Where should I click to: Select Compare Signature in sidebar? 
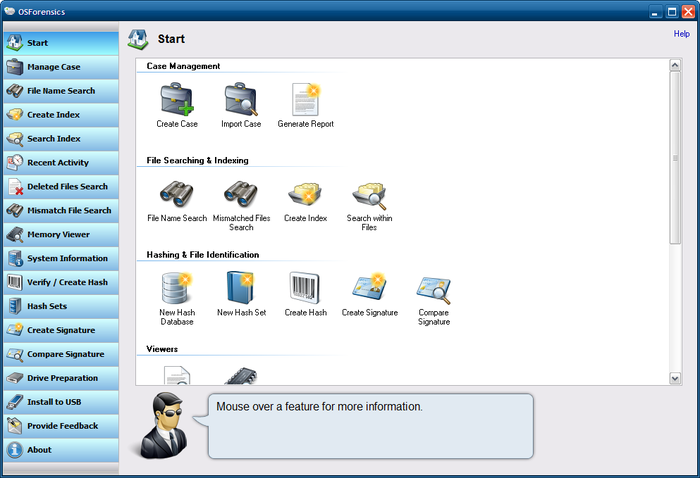61,354
